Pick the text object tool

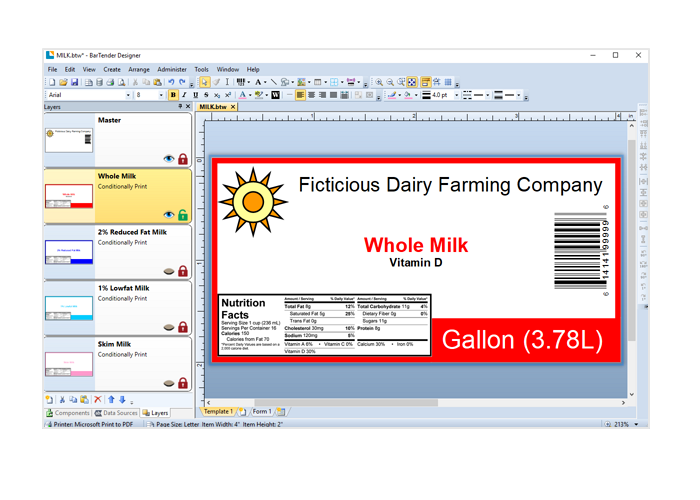coord(258,82)
